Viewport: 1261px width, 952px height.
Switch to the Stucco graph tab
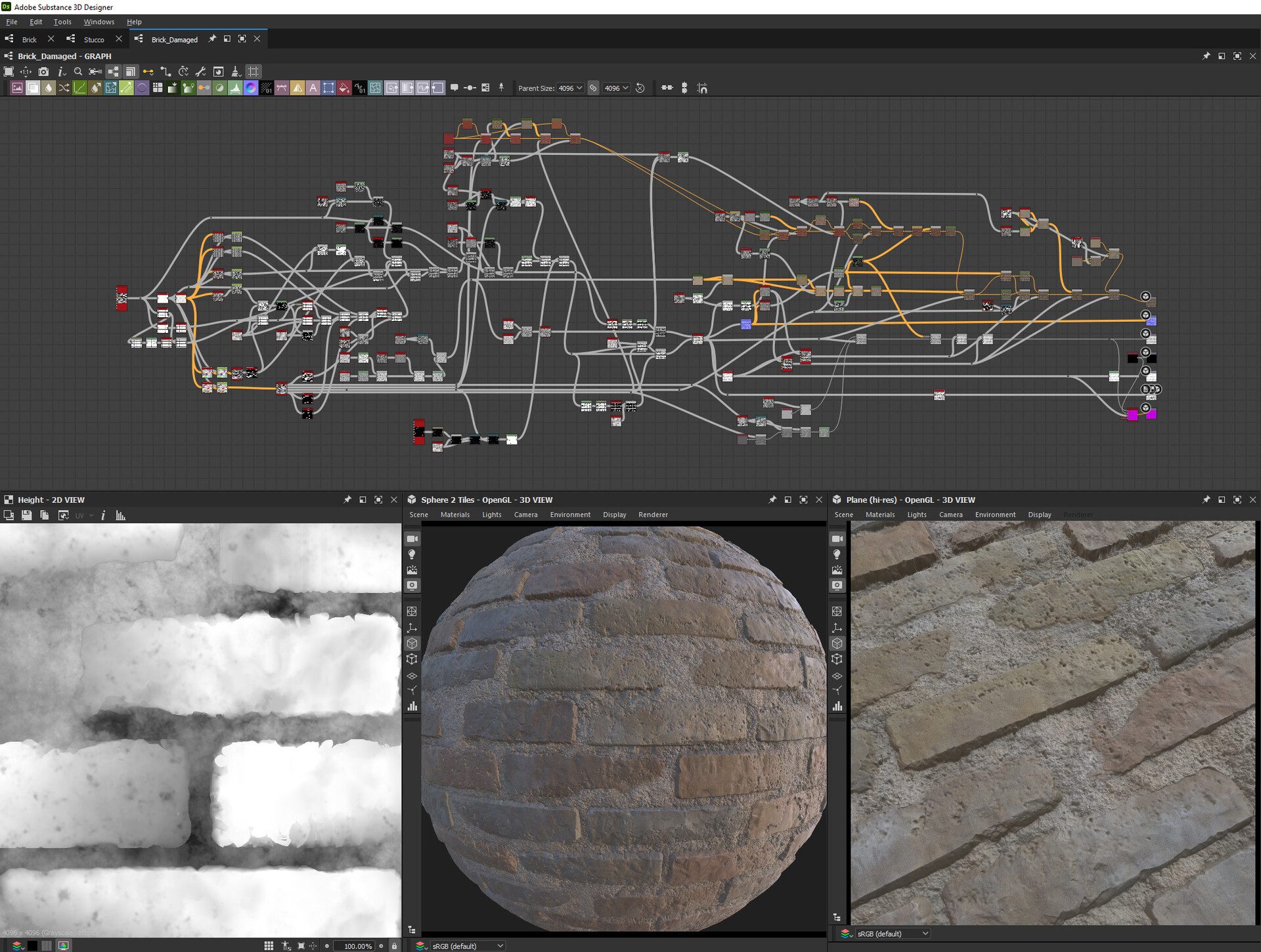[x=94, y=39]
